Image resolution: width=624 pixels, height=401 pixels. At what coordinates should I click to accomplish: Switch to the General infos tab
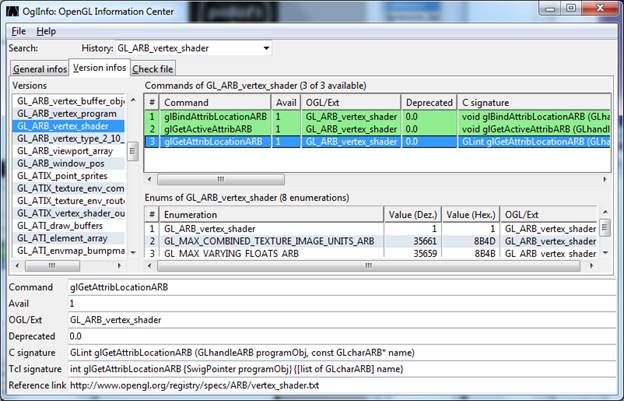click(x=39, y=69)
